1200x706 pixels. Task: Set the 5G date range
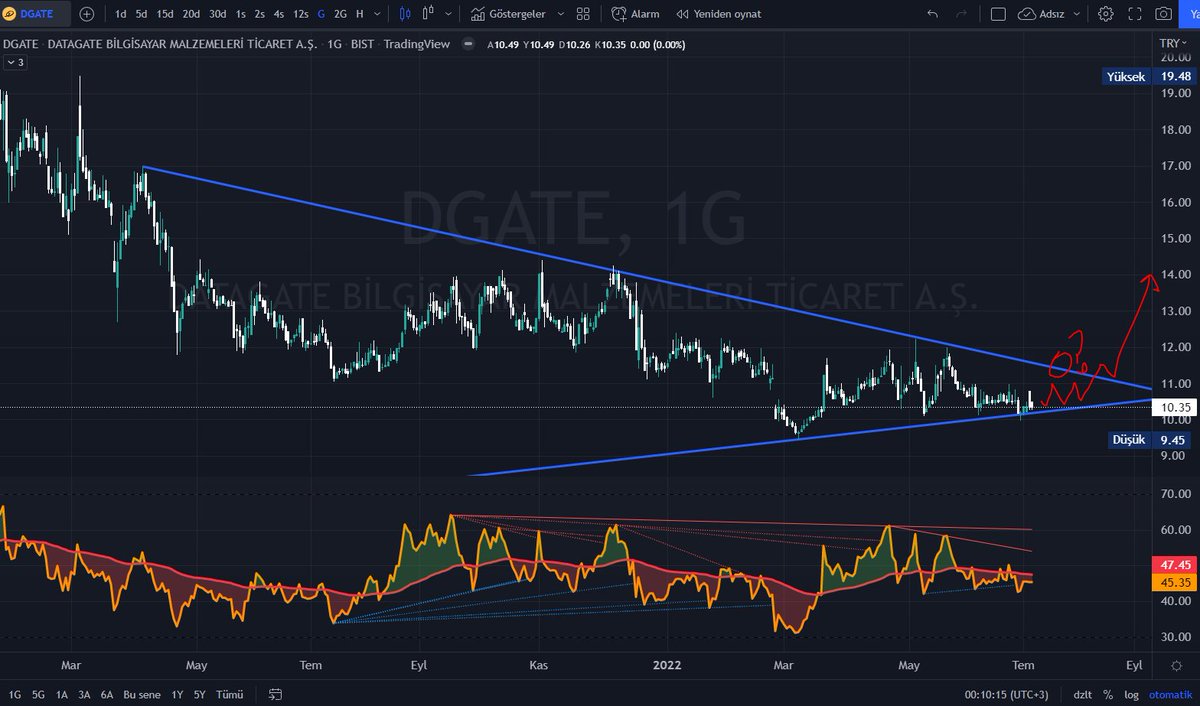click(38, 694)
